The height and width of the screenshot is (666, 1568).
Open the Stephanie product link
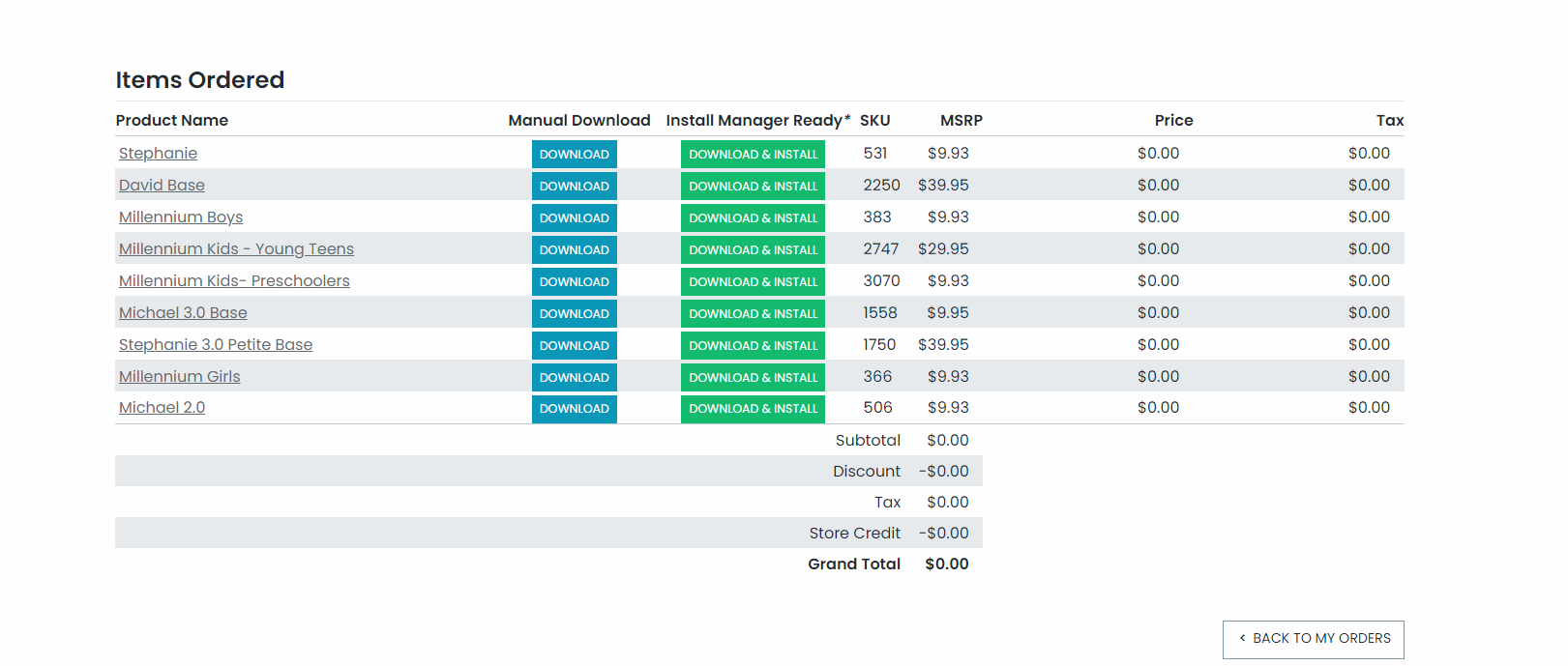[158, 154]
